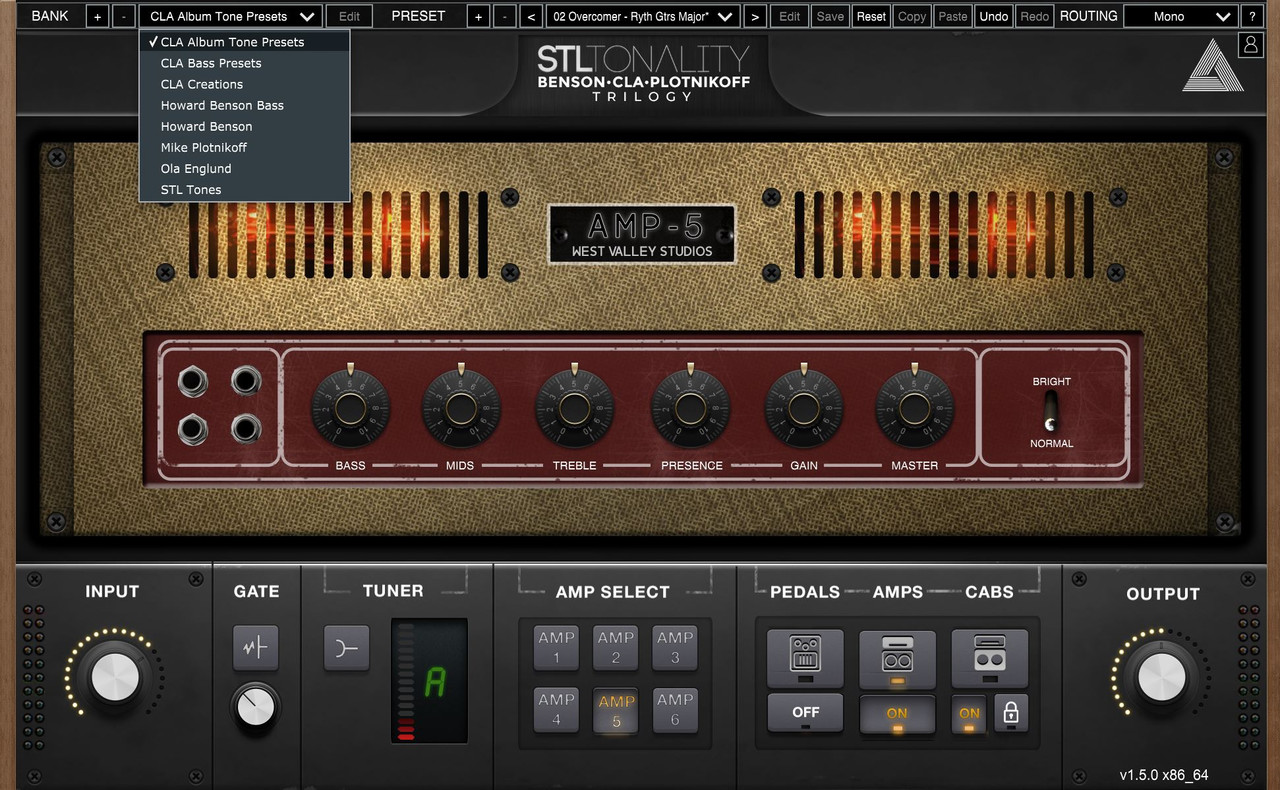The image size is (1280, 790).
Task: Choose CLA Bass Presets bank
Action: (245, 63)
